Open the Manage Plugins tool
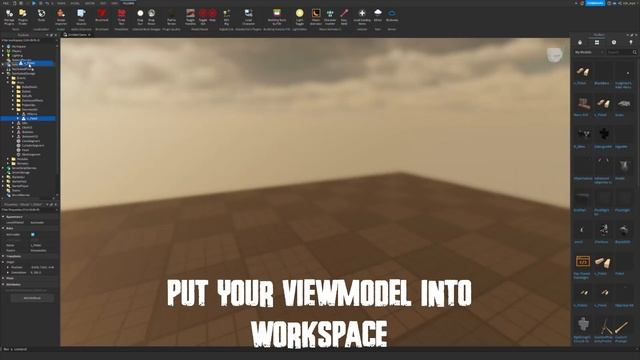This screenshot has height=360, width=640. [x=9, y=17]
